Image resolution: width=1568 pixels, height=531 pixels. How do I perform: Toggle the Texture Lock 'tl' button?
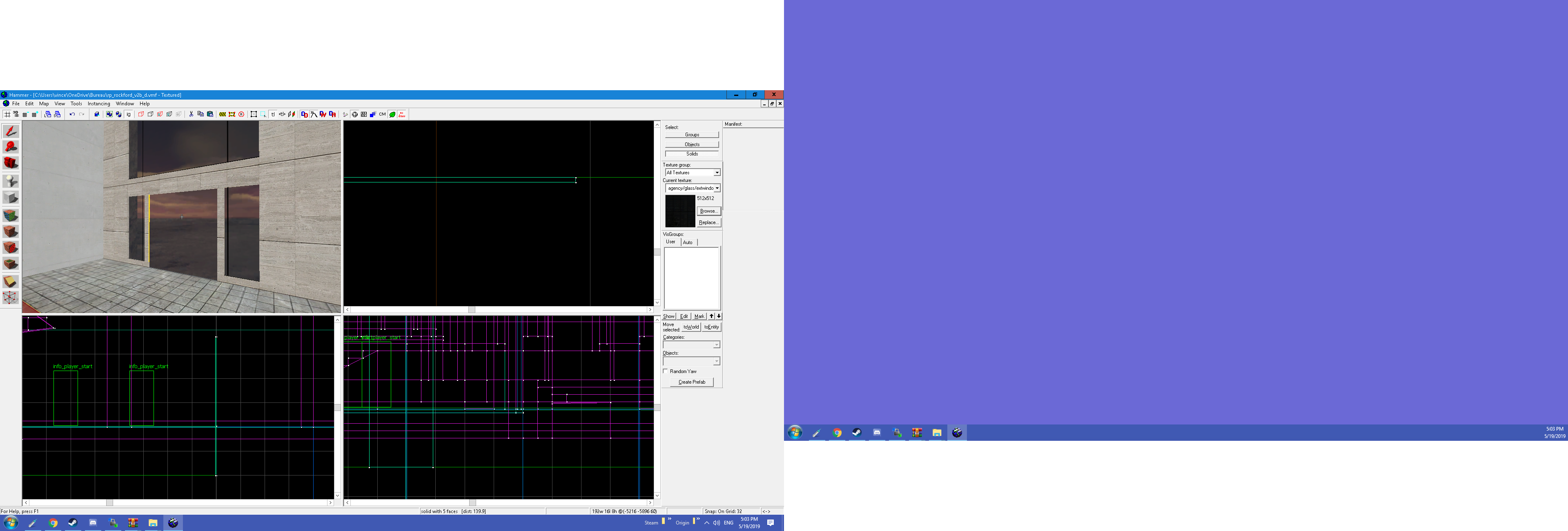click(x=273, y=114)
